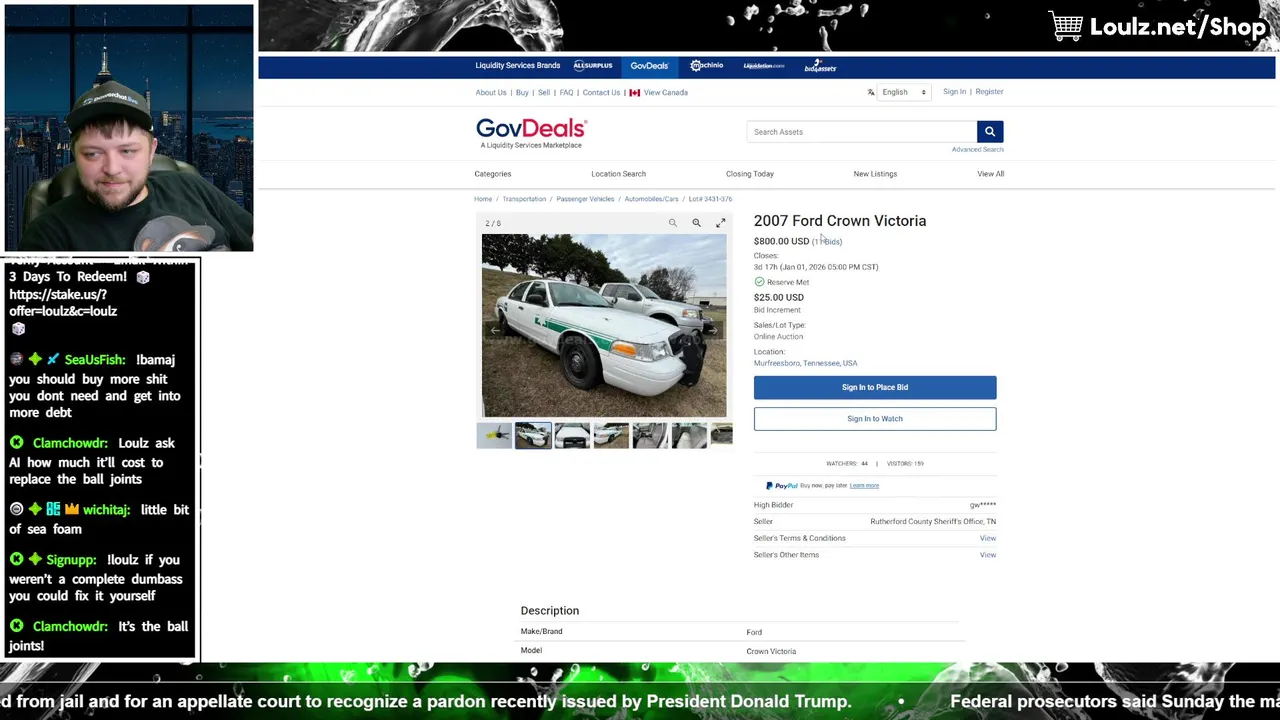This screenshot has width=1280, height=720.
Task: Open the Location Search menu
Action: point(618,174)
